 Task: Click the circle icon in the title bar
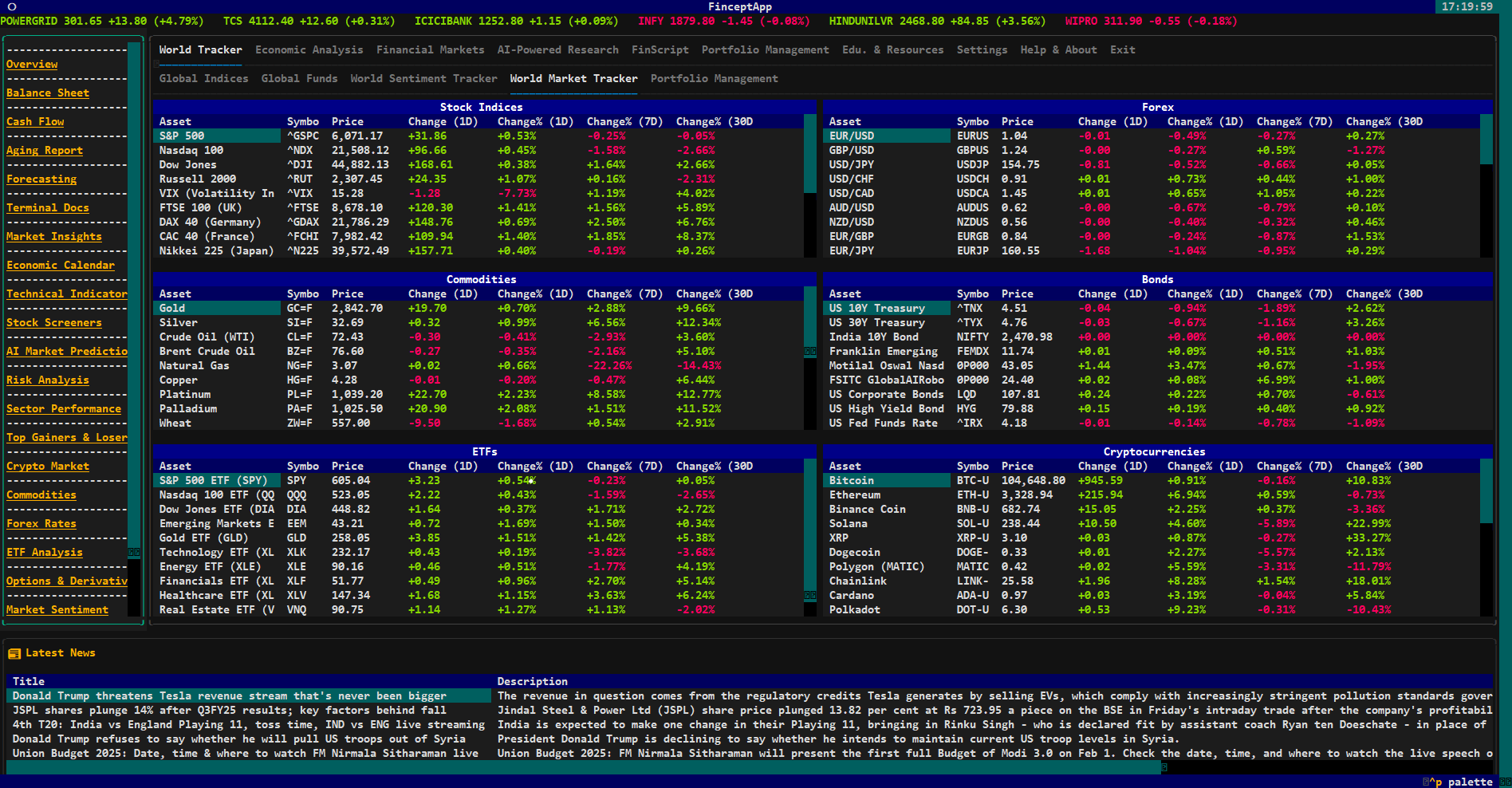pos(12,6)
